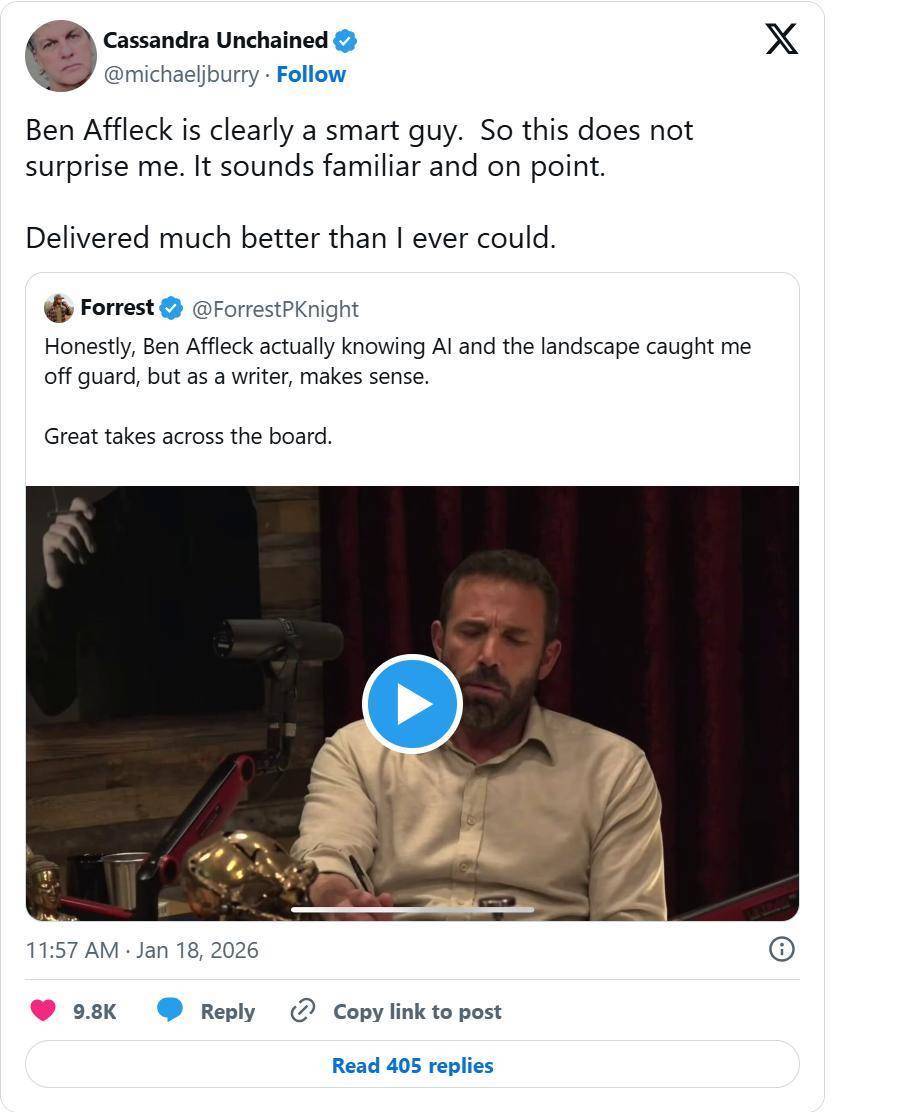Click the X logo icon

point(781,39)
